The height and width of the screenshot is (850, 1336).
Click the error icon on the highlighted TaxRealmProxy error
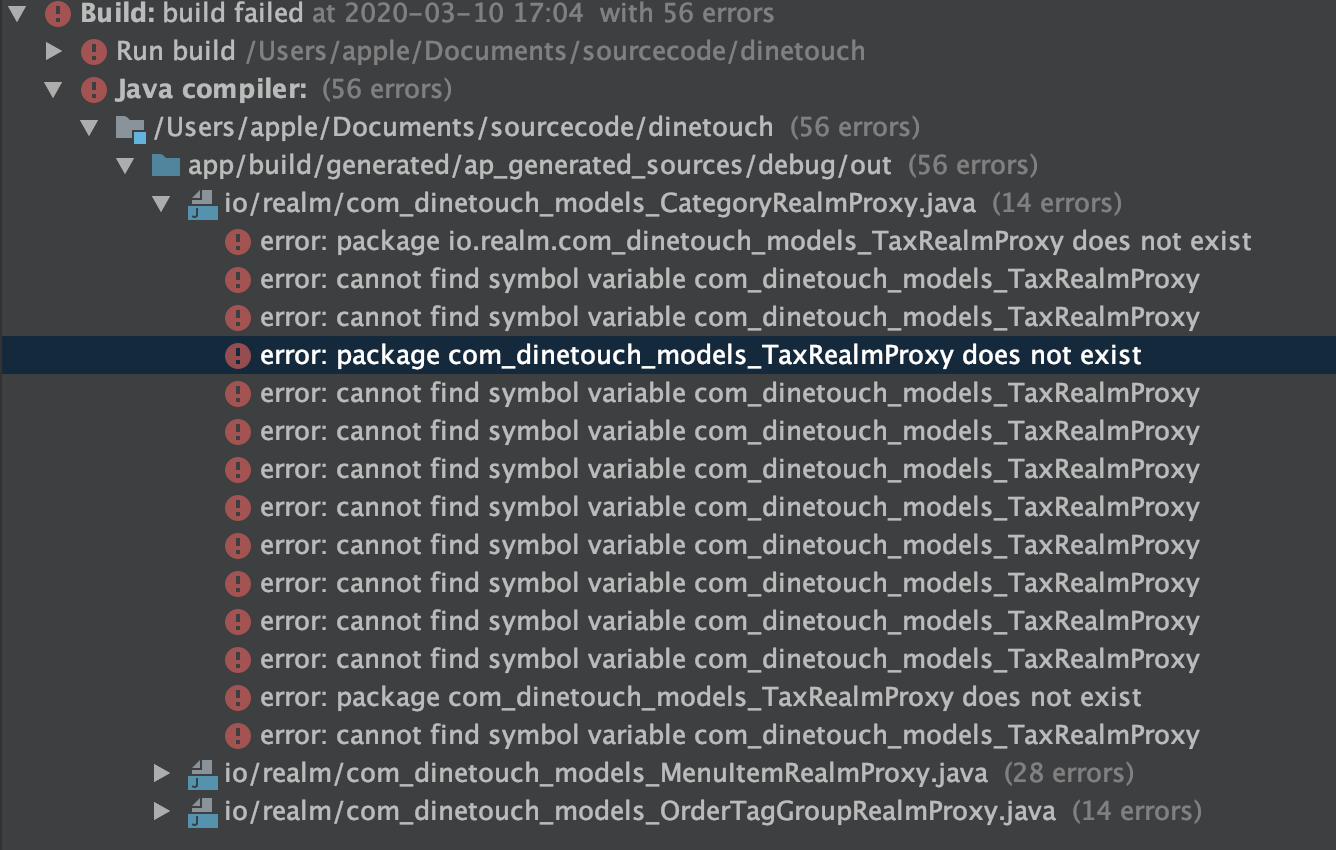click(x=239, y=355)
